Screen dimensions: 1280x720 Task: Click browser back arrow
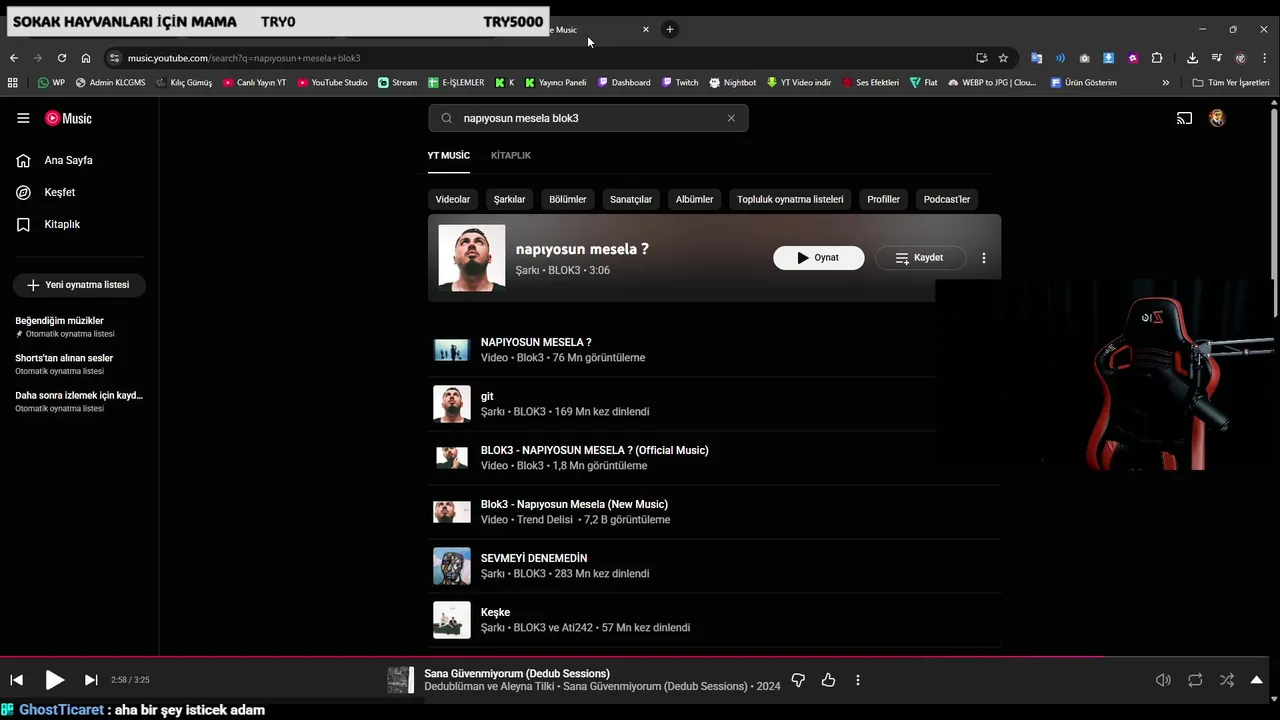point(14,58)
